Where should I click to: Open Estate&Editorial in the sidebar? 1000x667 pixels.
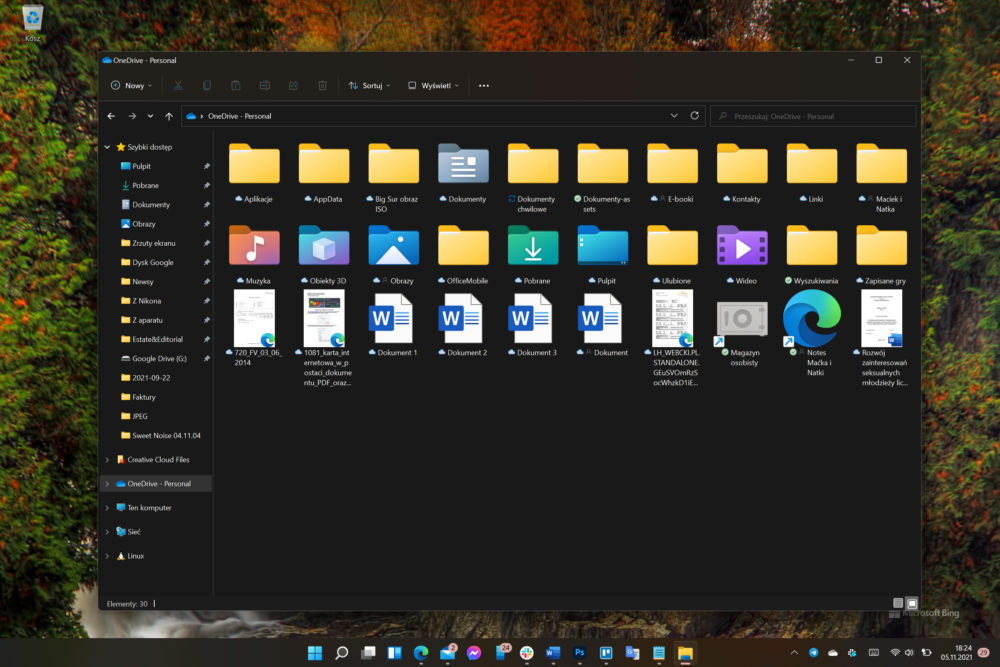click(156, 339)
